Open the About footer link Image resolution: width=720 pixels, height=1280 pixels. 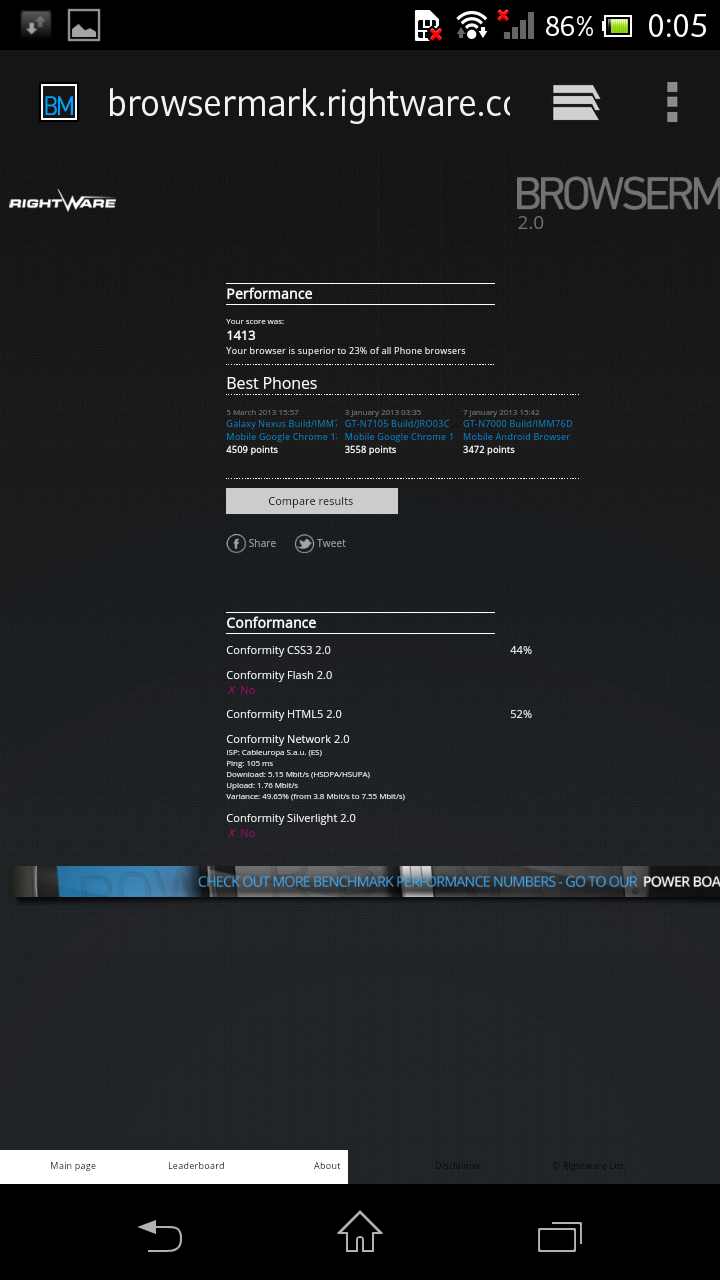point(327,1166)
